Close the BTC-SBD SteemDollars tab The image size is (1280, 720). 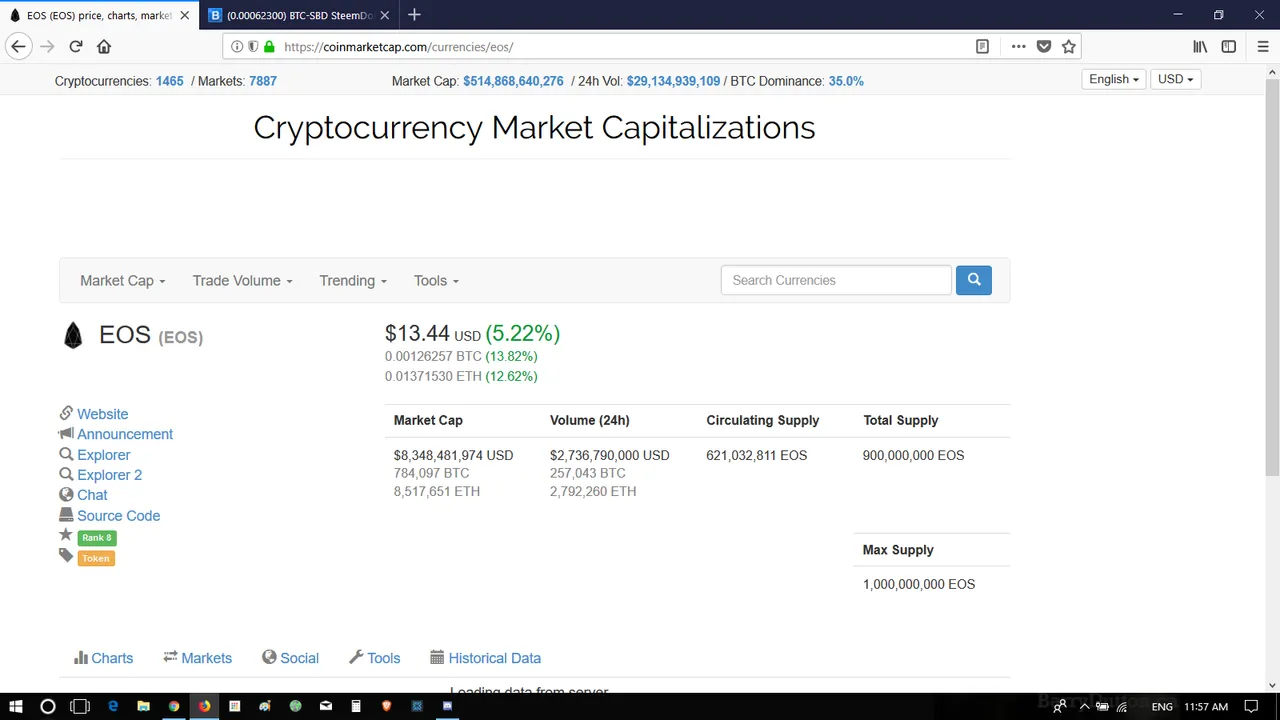(384, 15)
